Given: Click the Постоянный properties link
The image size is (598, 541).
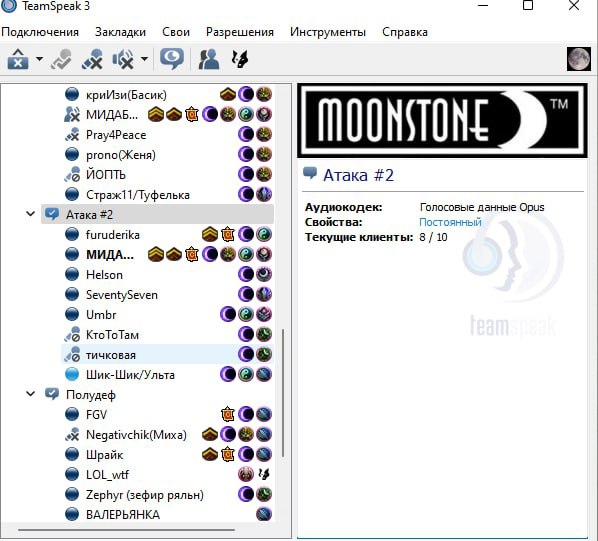Looking at the screenshot, I should pyautogui.click(x=450, y=222).
